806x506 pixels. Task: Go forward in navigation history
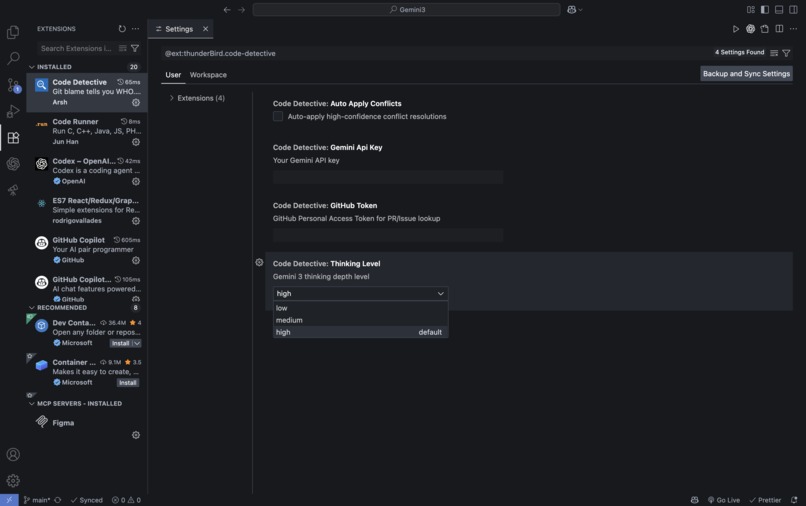(x=242, y=10)
